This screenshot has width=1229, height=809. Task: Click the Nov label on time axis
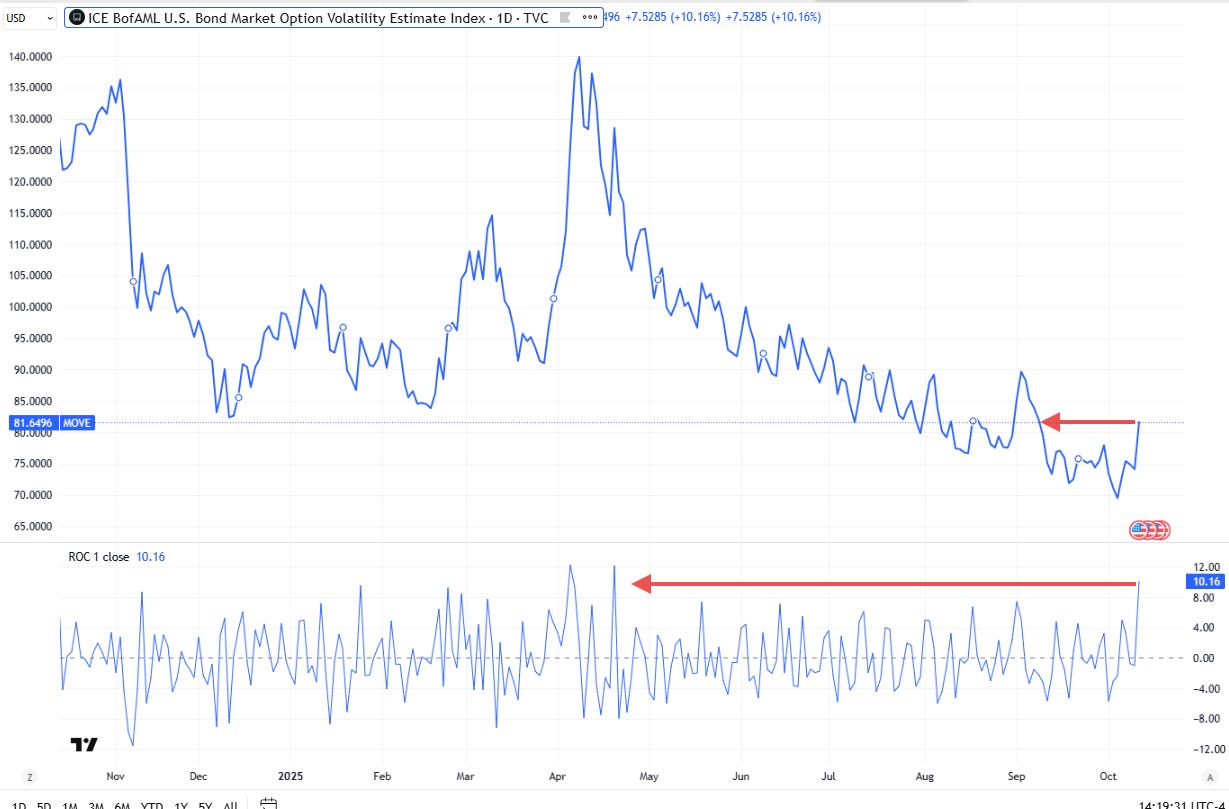coord(115,775)
